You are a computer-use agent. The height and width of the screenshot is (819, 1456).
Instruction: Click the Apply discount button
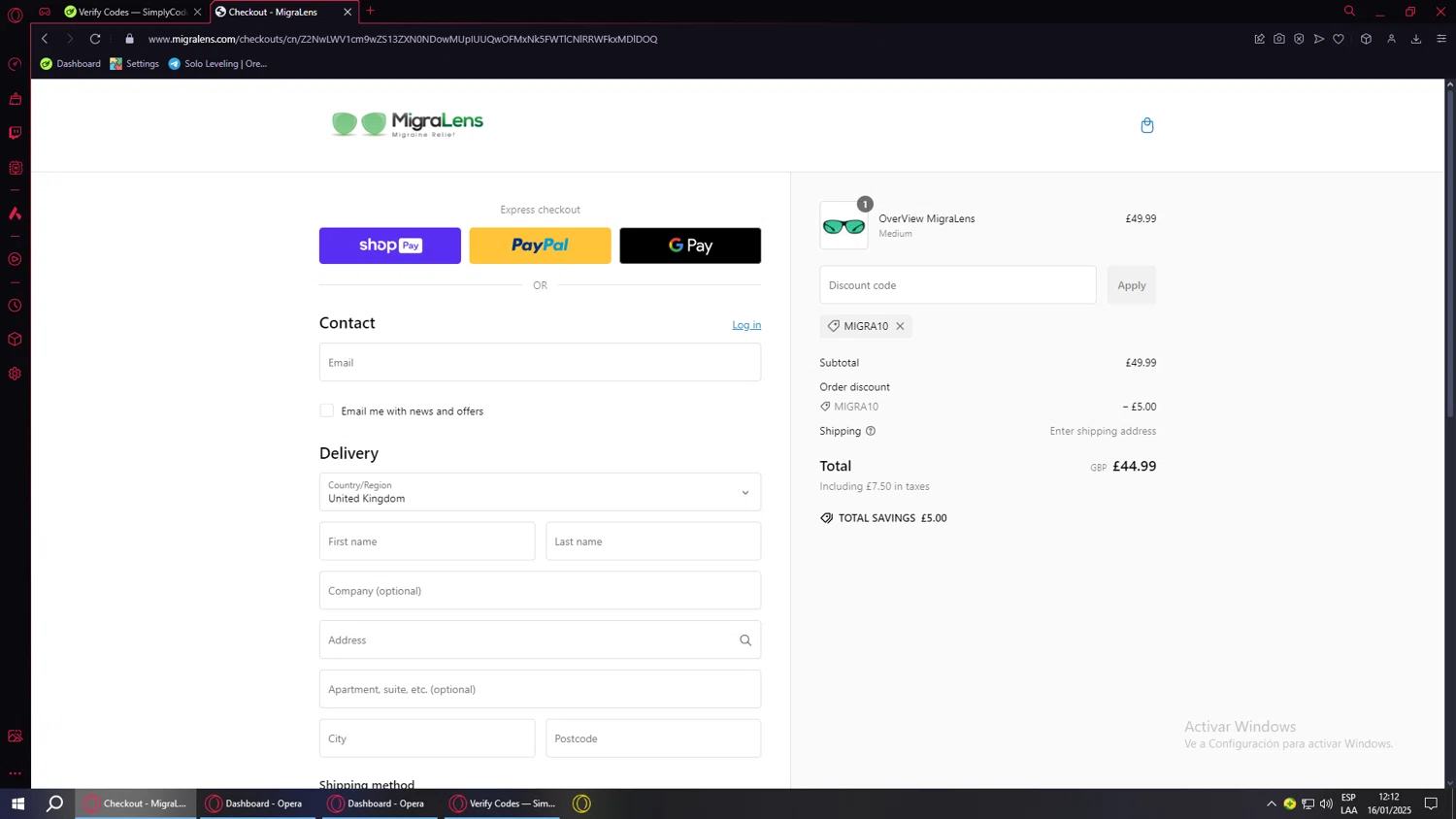pos(1131,285)
